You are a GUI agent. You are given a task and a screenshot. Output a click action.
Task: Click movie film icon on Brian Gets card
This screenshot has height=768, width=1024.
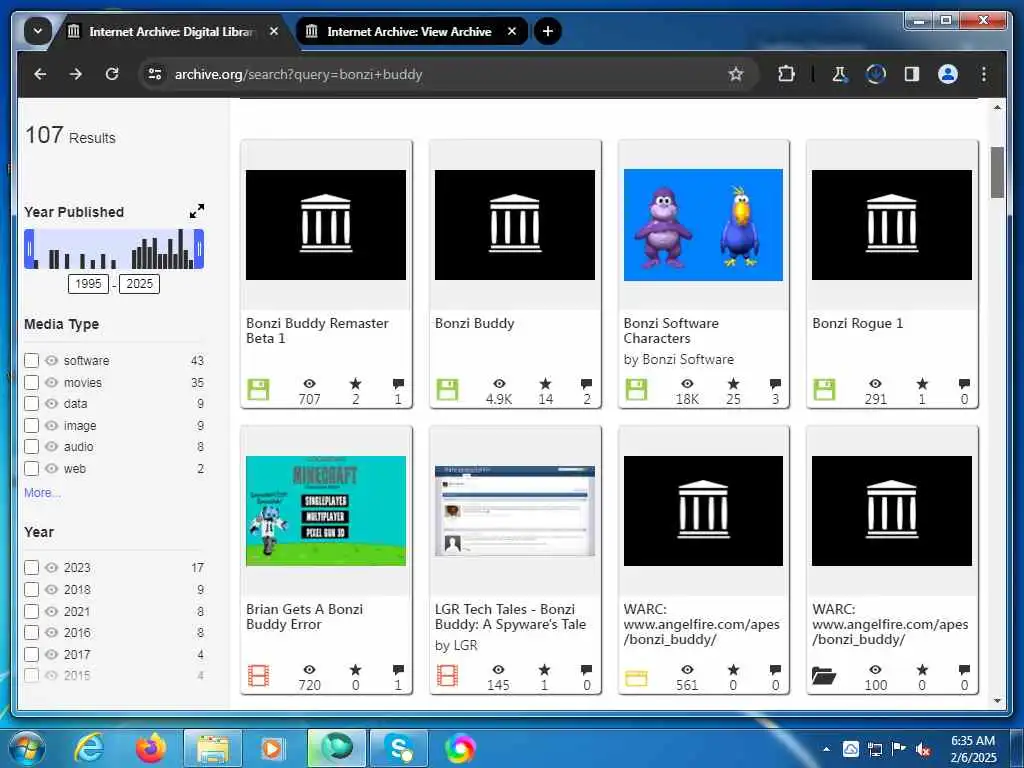tap(259, 676)
